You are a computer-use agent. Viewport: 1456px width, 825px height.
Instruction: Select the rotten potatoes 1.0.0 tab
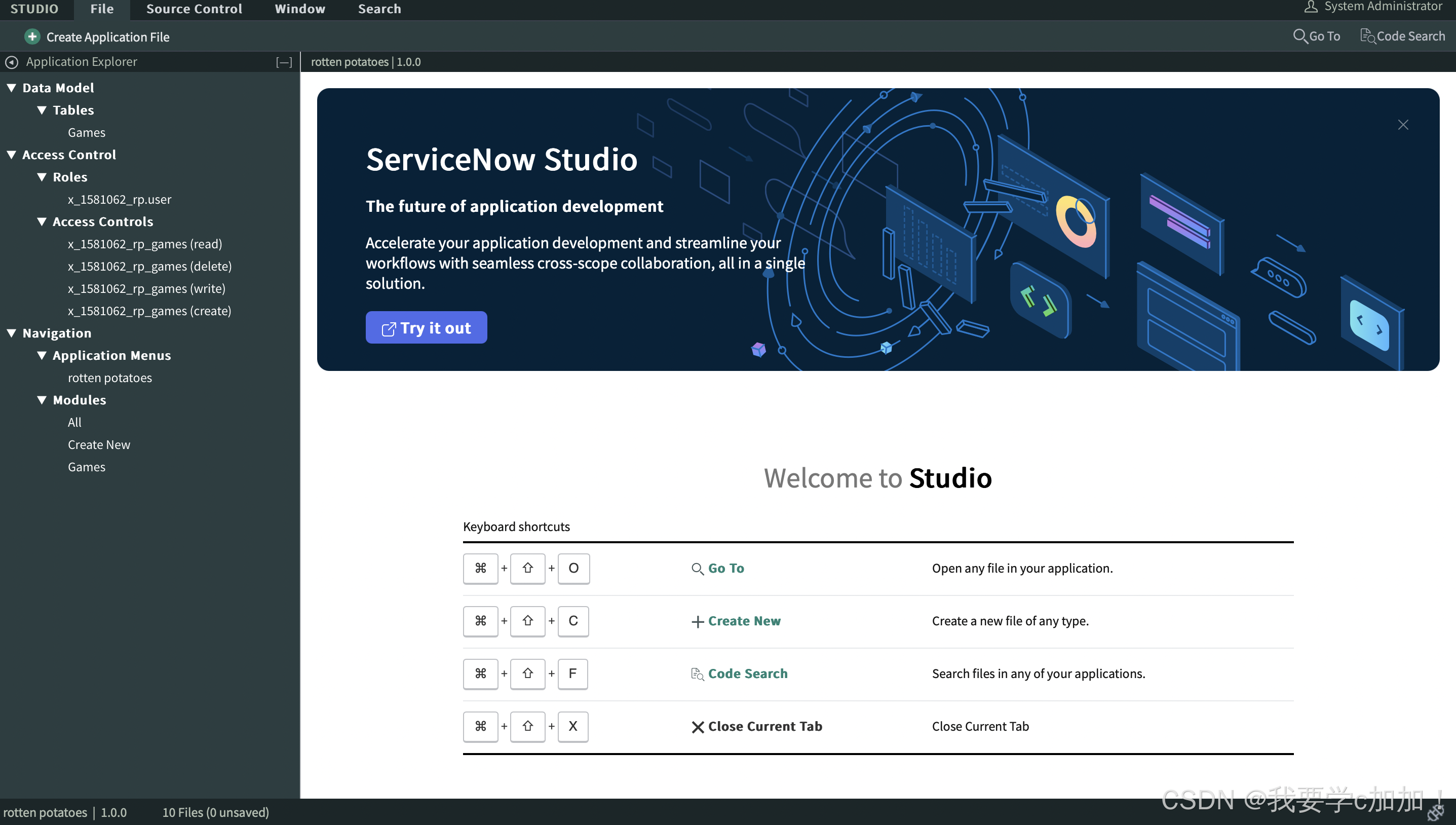click(x=365, y=62)
